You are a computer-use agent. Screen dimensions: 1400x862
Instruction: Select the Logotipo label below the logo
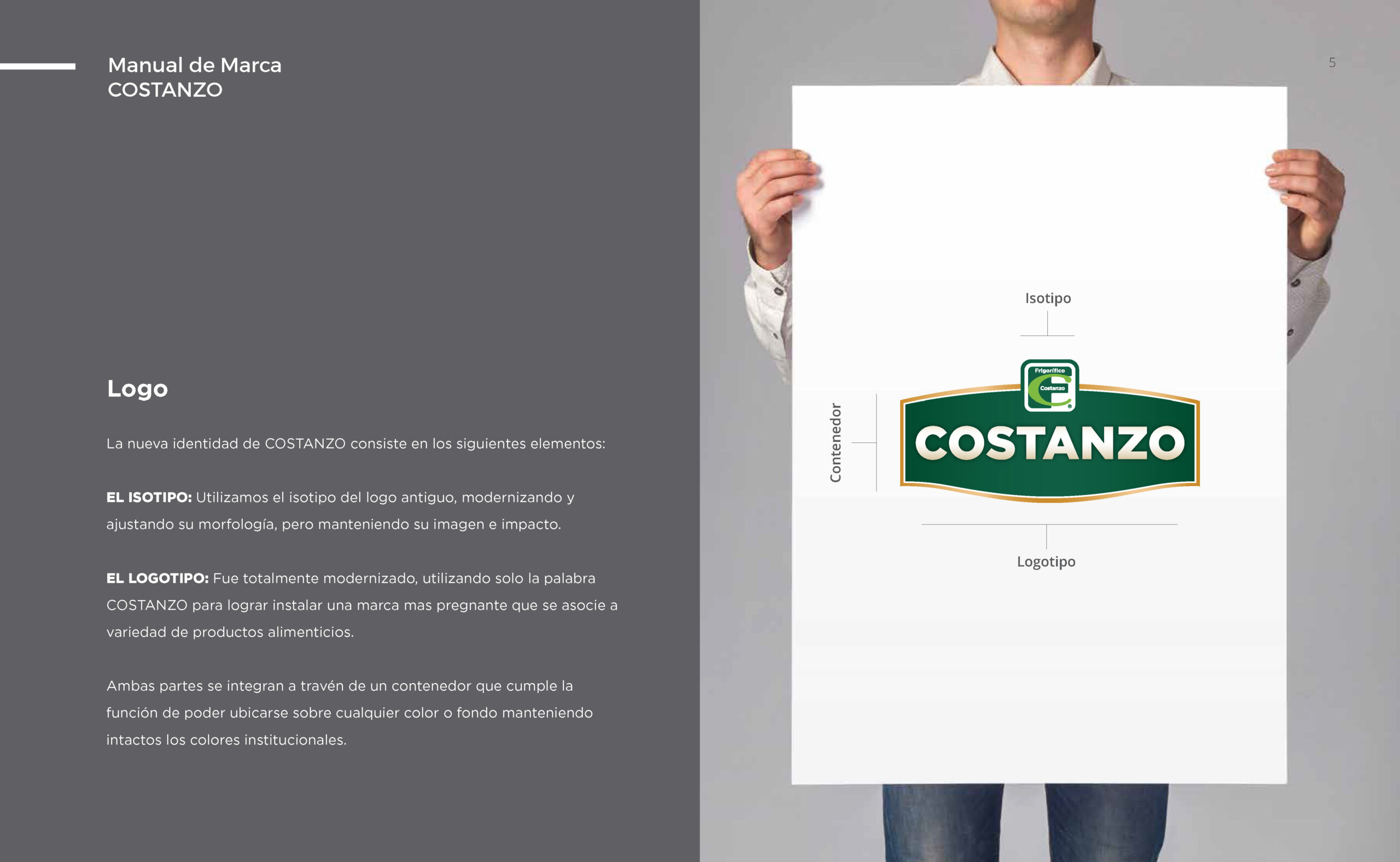1046,562
